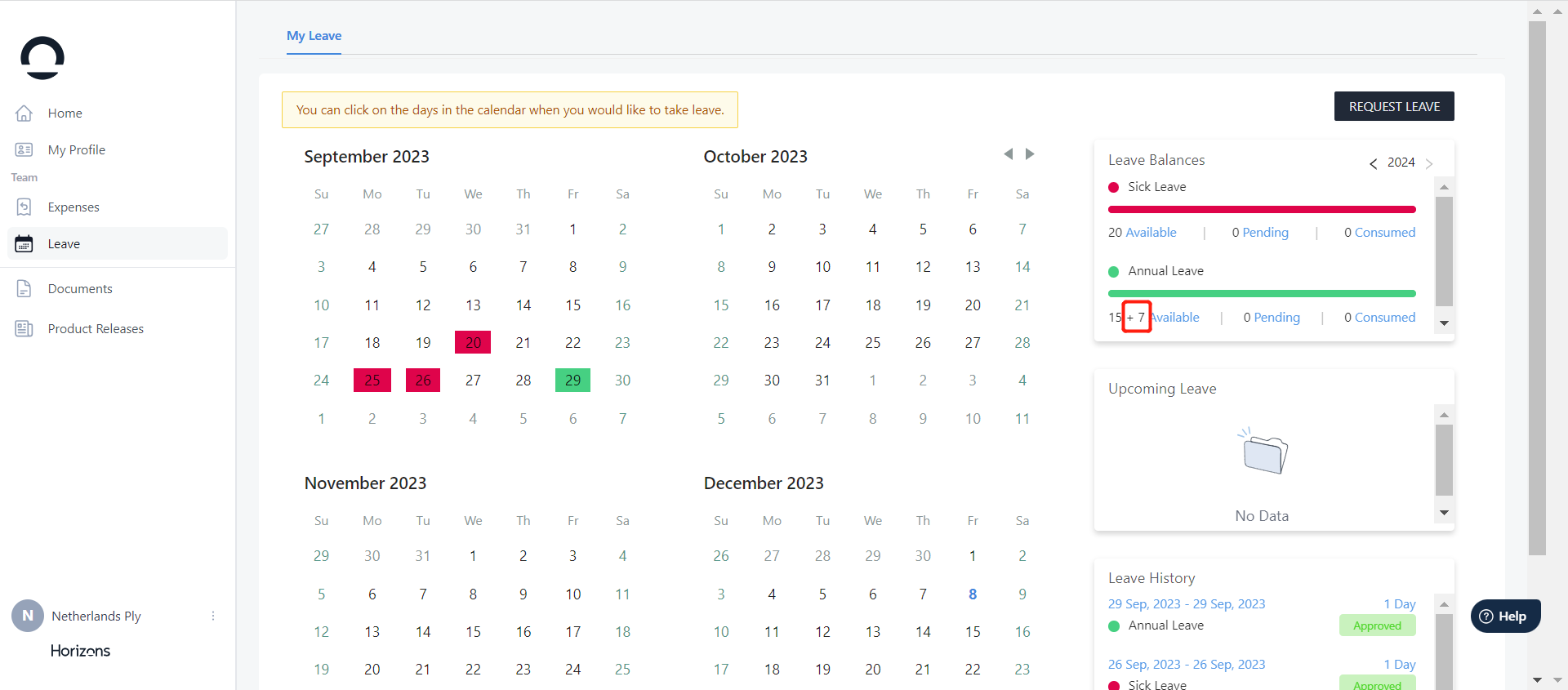Go to previous calendar months arrow
The height and width of the screenshot is (690, 1568).
[x=1009, y=154]
